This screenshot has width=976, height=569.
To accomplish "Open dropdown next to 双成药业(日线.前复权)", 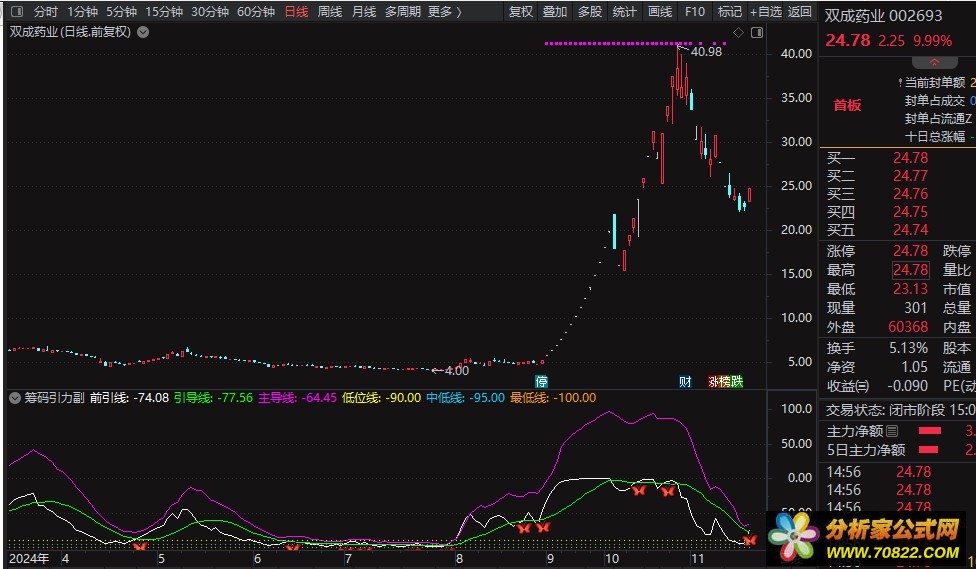I will pyautogui.click(x=143, y=32).
